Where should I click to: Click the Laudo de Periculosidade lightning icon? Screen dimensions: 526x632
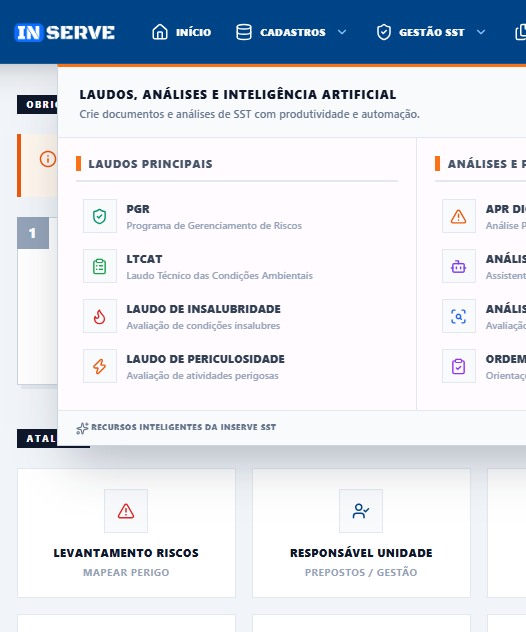pyautogui.click(x=100, y=366)
